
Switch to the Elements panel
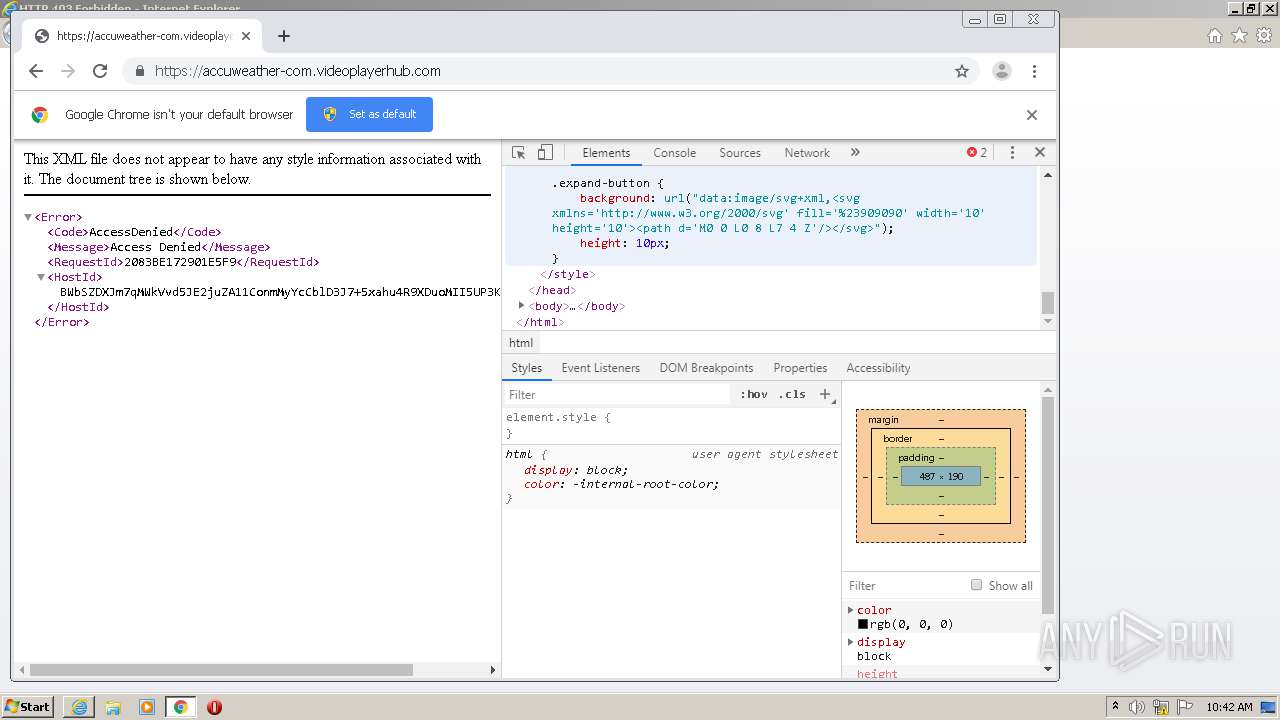pos(606,153)
